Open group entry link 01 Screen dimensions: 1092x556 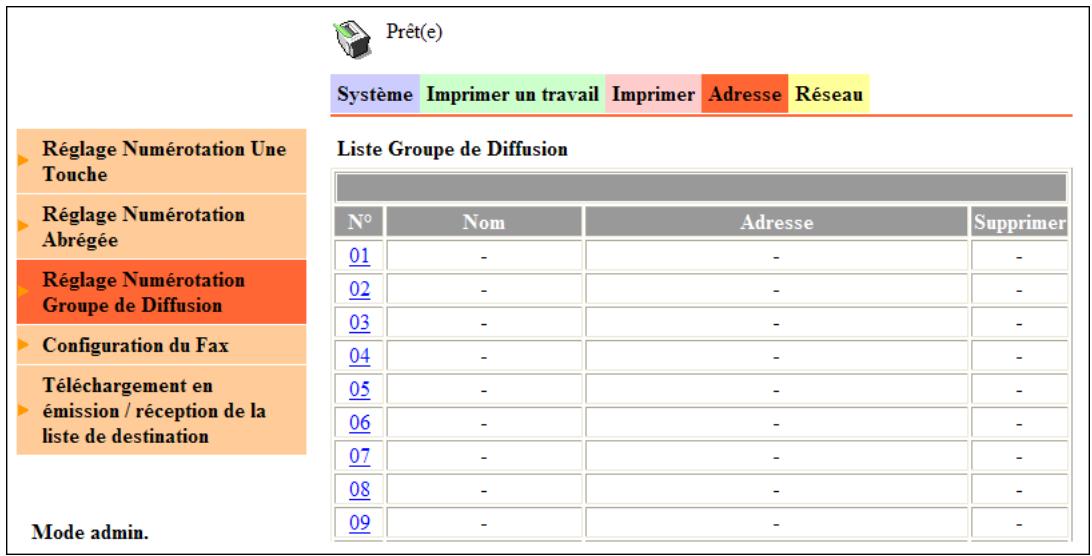(359, 256)
